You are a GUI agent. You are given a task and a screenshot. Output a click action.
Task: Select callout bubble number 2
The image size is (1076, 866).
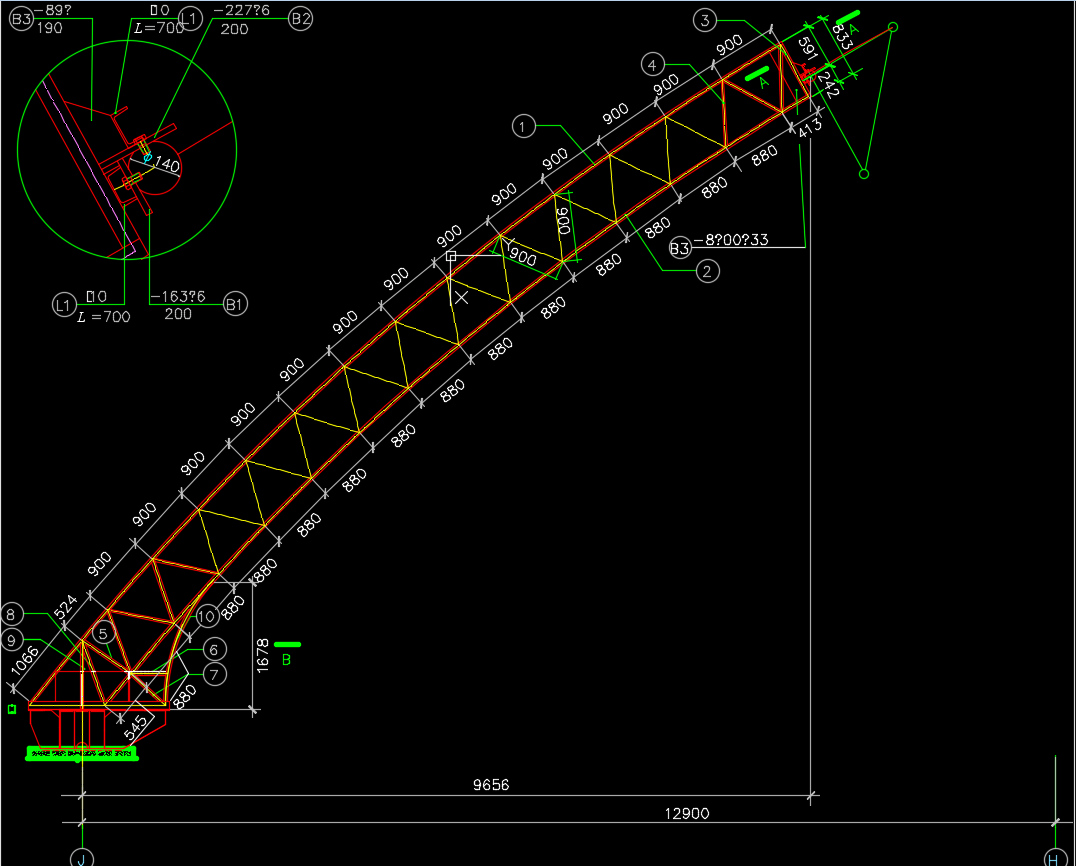(707, 271)
